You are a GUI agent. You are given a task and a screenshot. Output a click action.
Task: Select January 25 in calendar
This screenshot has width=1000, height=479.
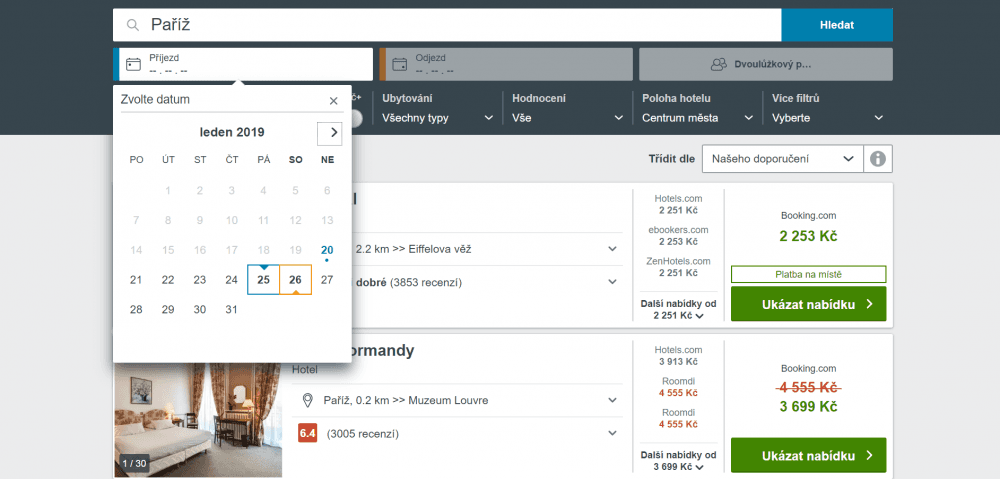pos(263,280)
